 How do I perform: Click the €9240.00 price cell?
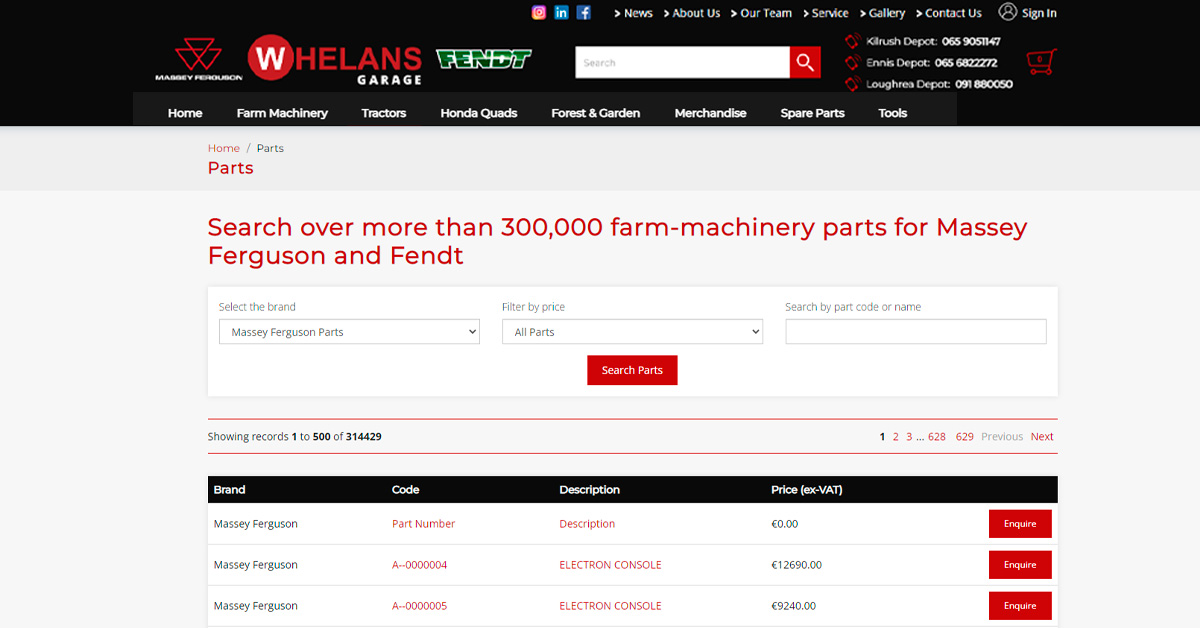(793, 606)
